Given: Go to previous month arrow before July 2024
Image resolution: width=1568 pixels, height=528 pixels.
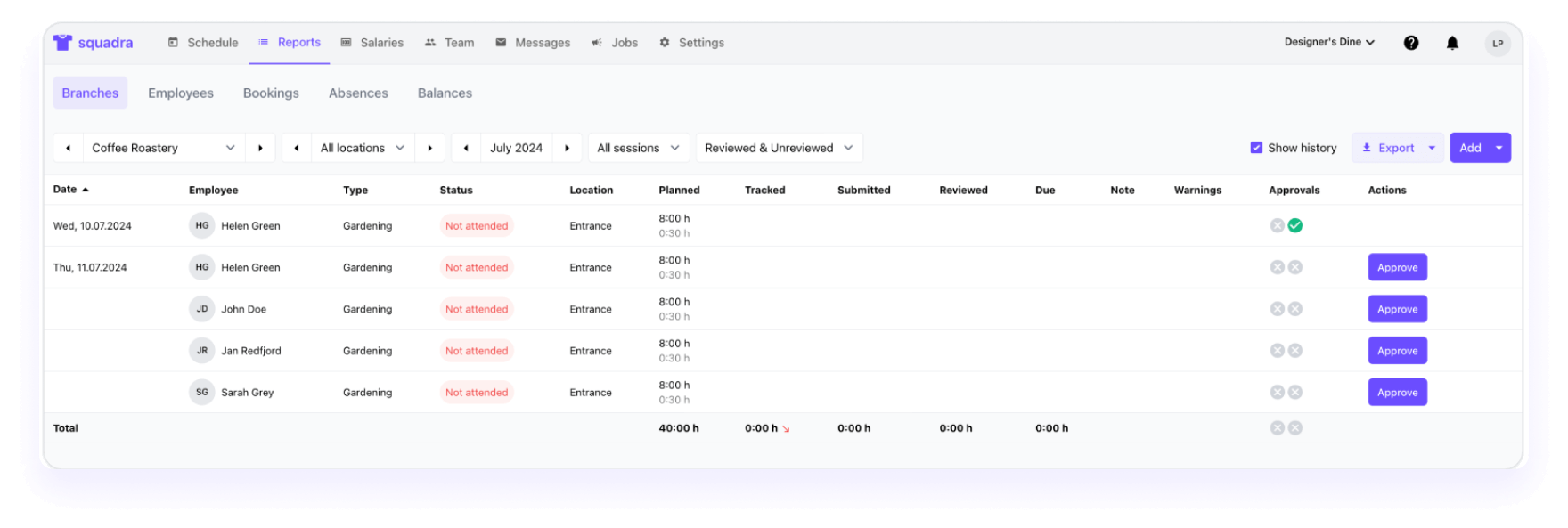Looking at the screenshot, I should 466,148.
